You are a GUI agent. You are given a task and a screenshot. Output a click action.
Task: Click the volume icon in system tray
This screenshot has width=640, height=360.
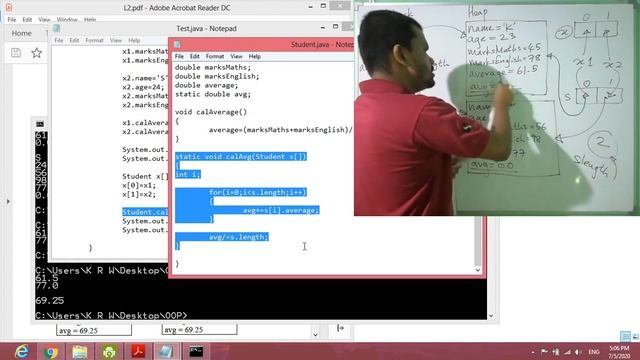(578, 352)
